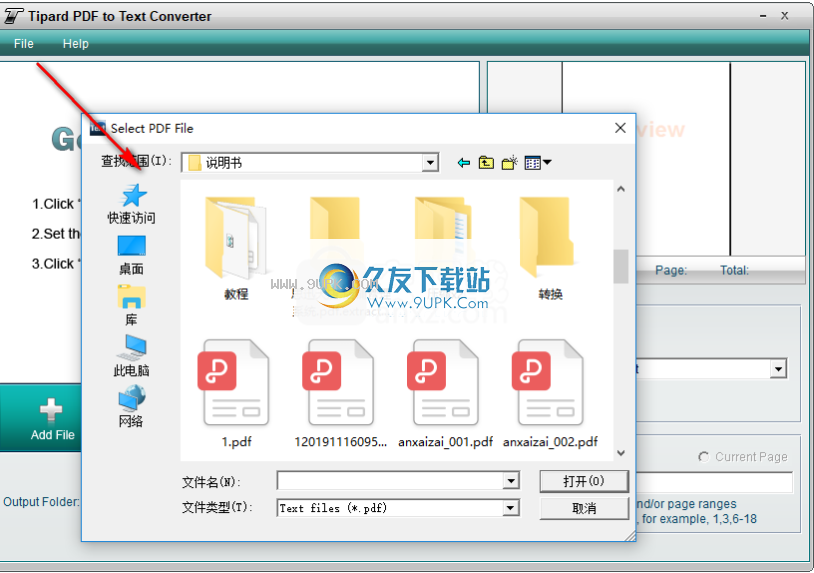The image size is (814, 573).
Task: Select 库 libraries shortcut
Action: 131,306
